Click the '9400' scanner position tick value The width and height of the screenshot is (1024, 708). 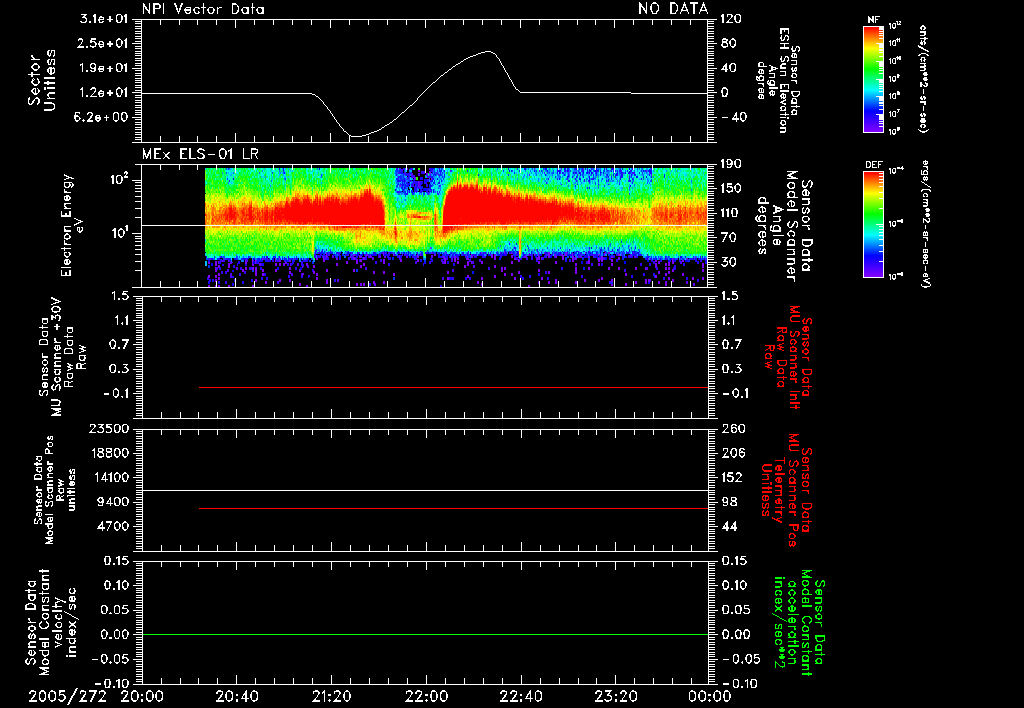coord(112,502)
